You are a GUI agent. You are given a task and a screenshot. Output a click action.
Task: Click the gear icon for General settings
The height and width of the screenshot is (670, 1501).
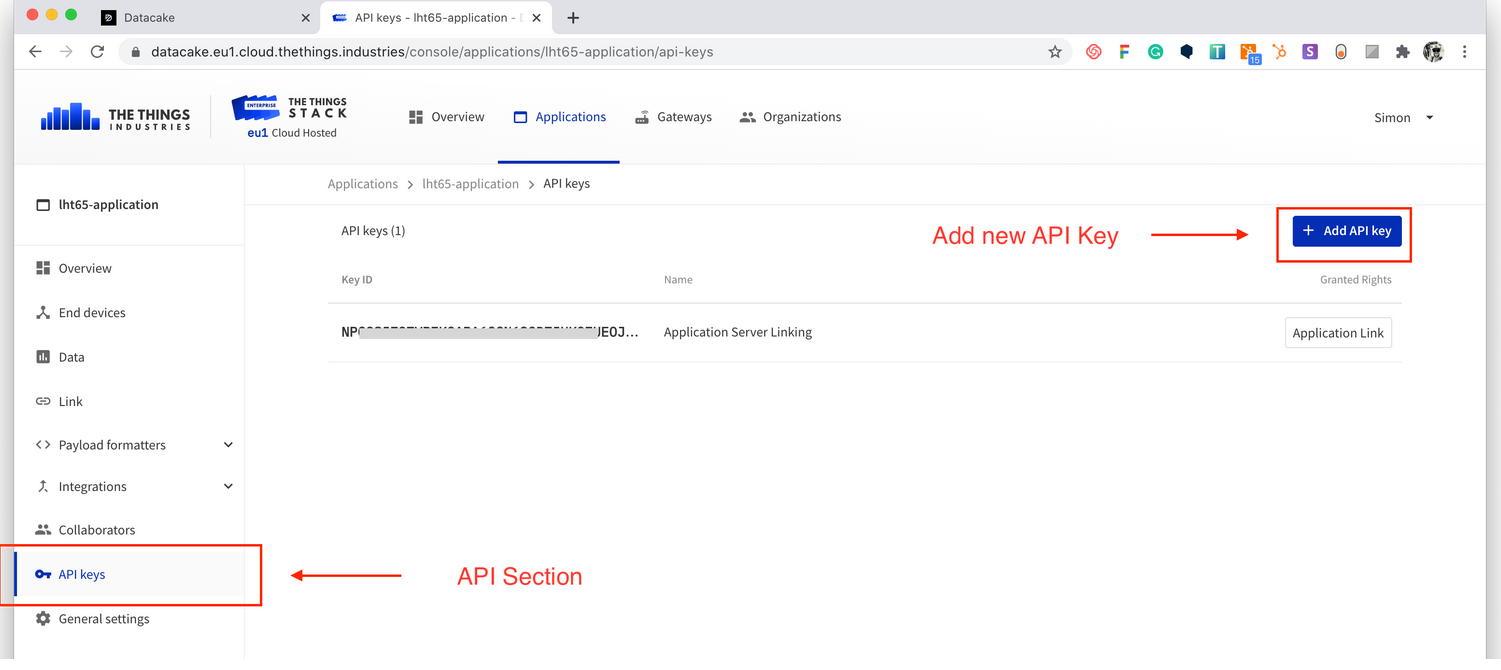point(43,619)
